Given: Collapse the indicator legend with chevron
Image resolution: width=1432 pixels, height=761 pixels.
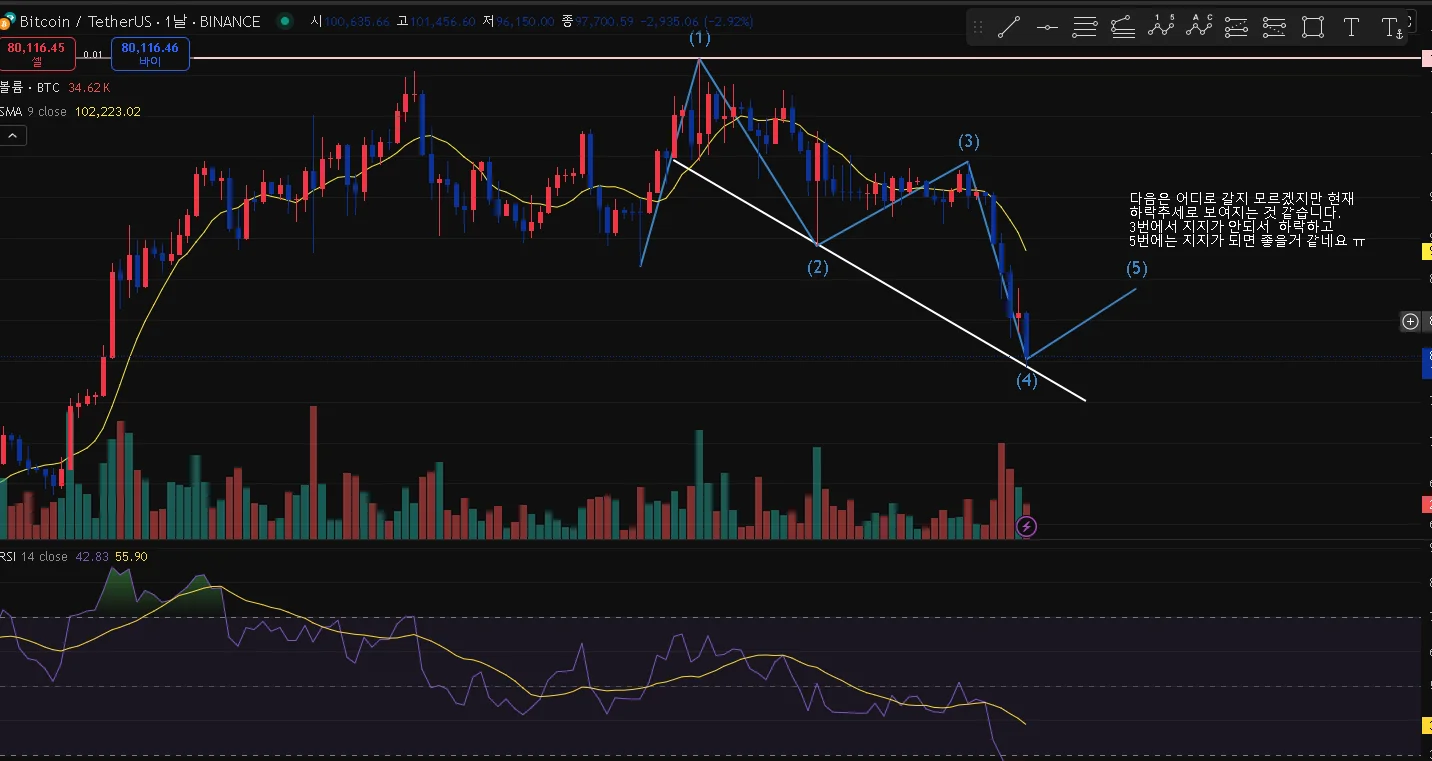Looking at the screenshot, I should point(13,136).
